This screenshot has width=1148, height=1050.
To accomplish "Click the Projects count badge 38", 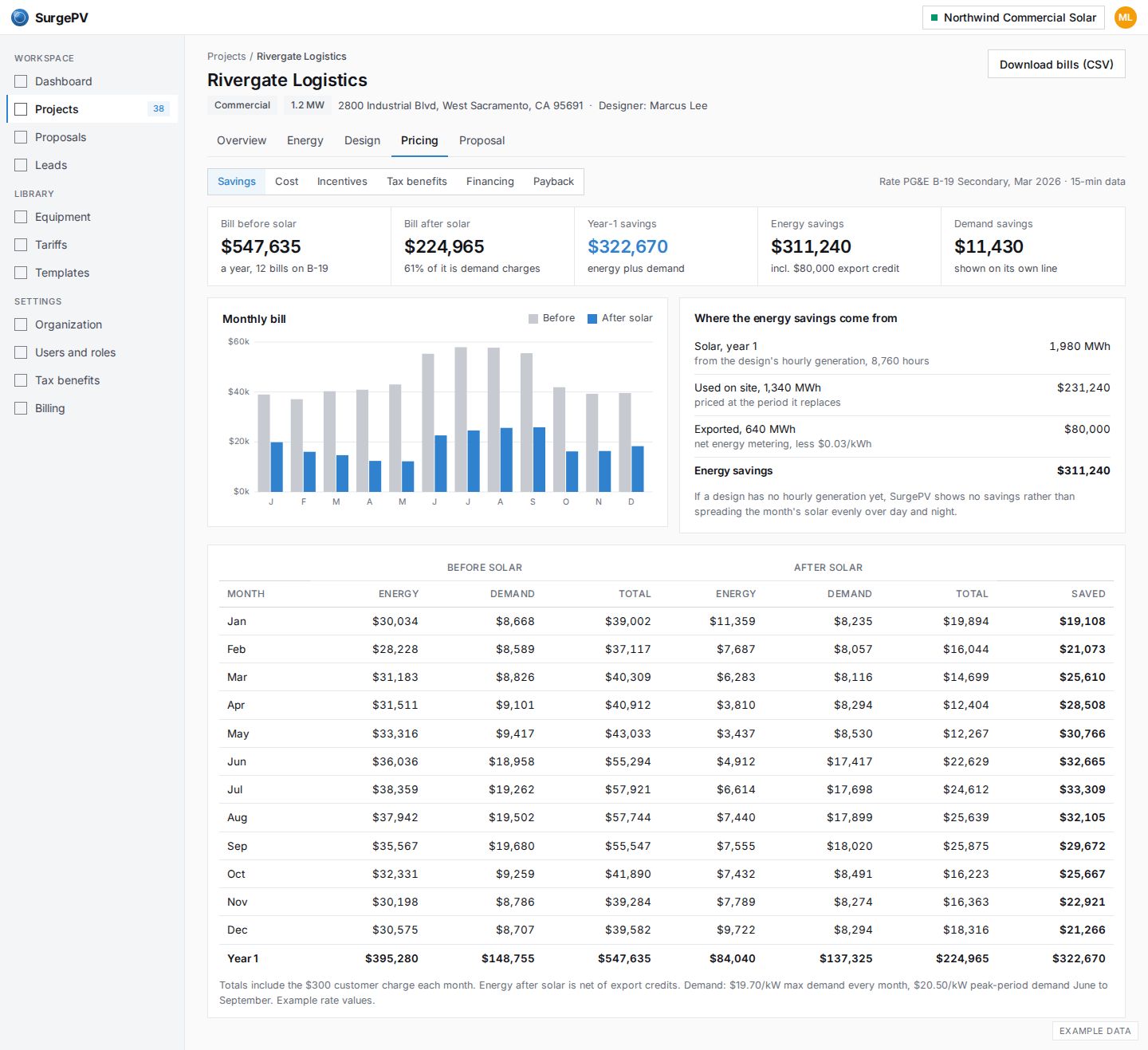I will (x=159, y=109).
